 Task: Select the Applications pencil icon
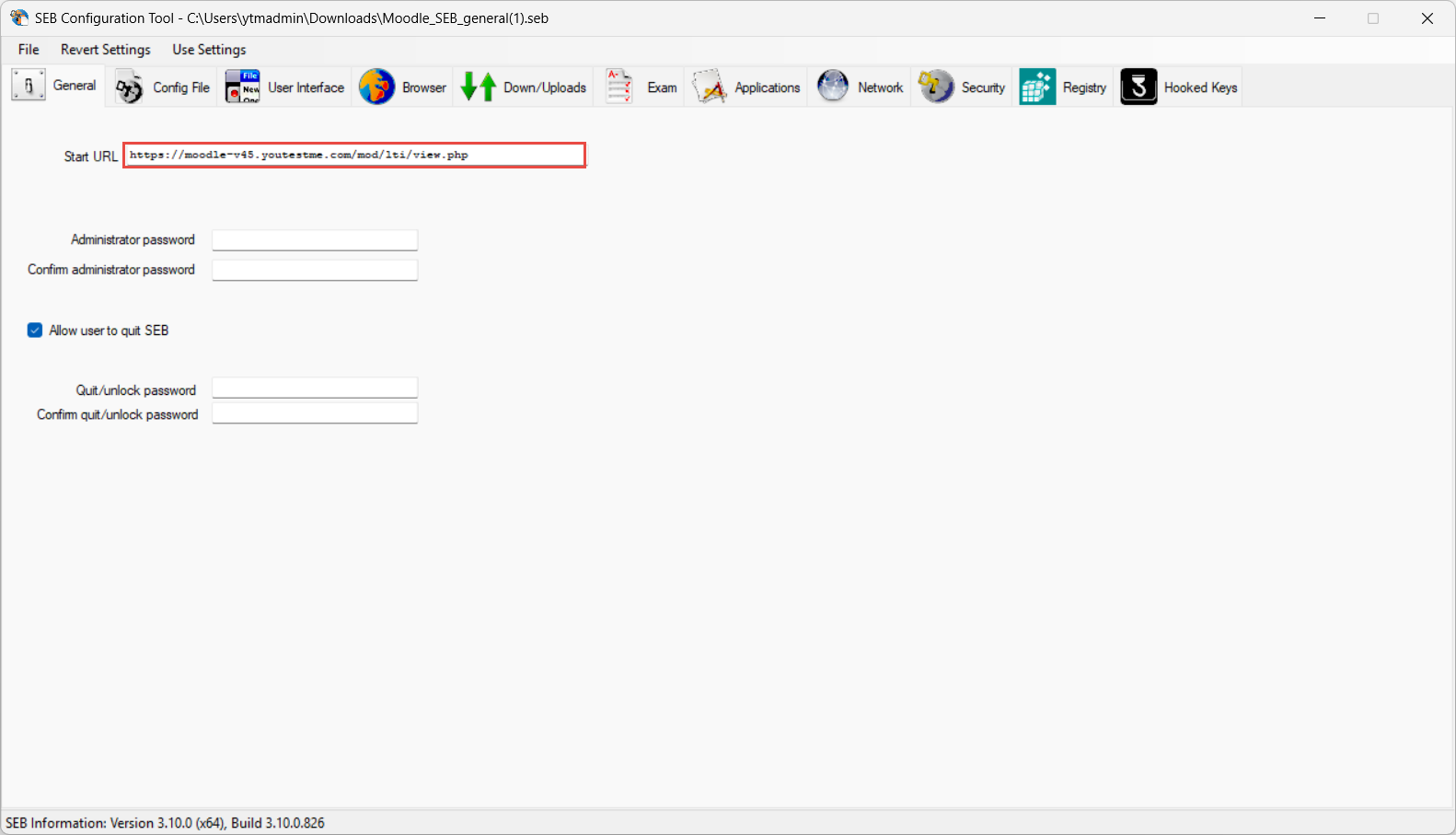(x=710, y=87)
